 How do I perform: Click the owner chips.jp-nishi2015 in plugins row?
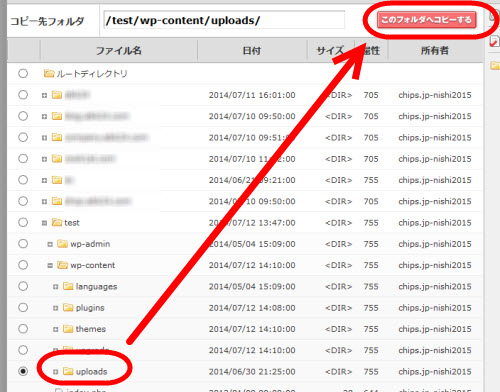435,308
